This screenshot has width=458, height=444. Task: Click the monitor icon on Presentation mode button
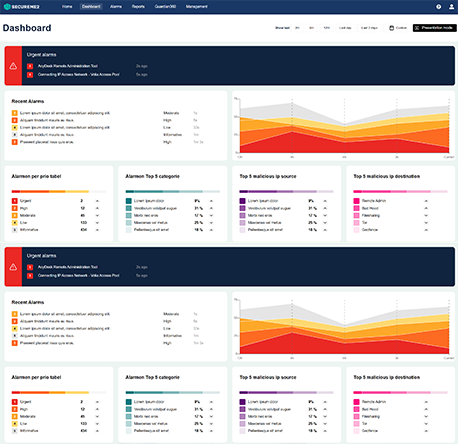pos(417,28)
